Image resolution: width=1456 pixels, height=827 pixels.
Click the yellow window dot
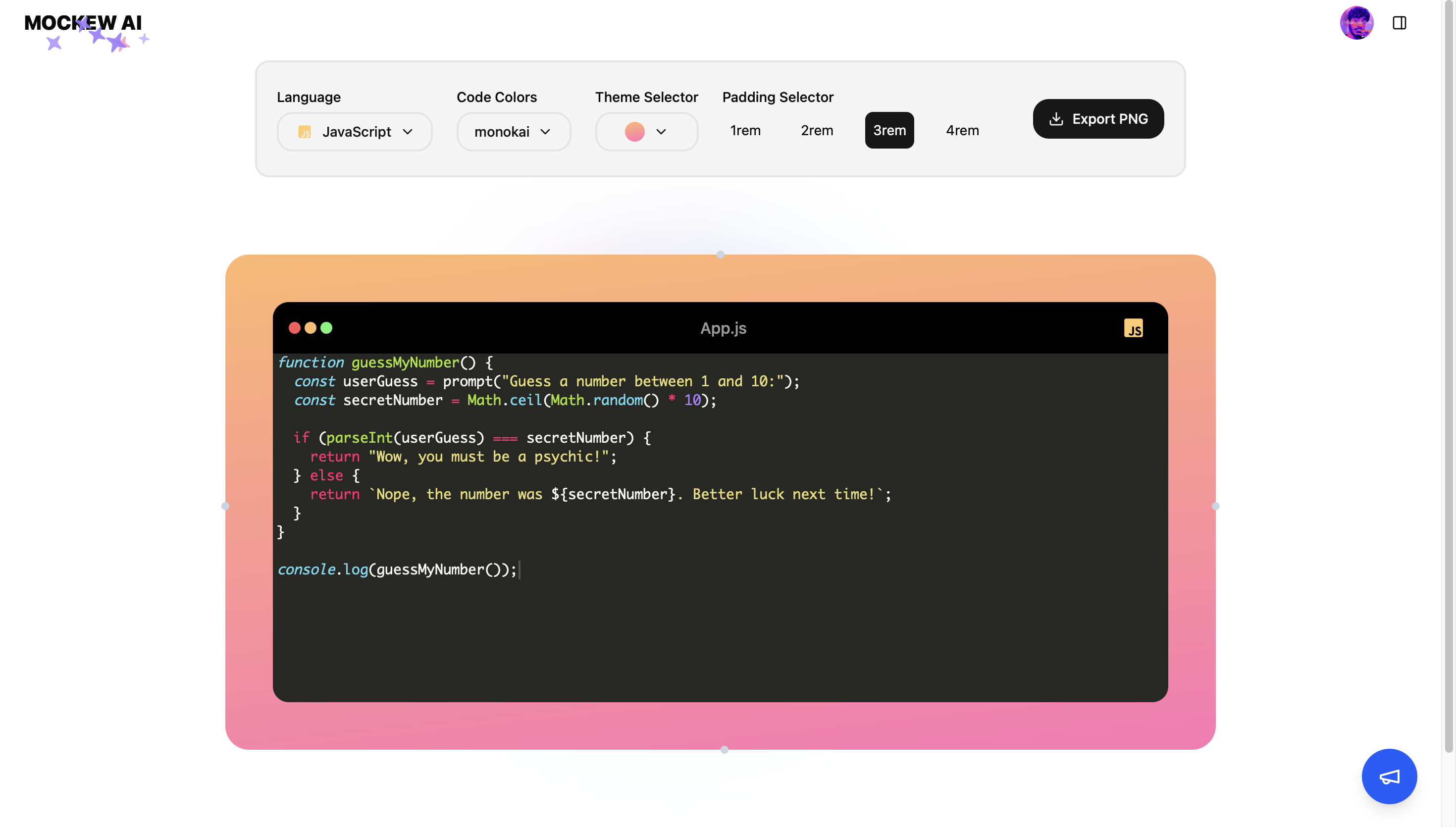310,328
